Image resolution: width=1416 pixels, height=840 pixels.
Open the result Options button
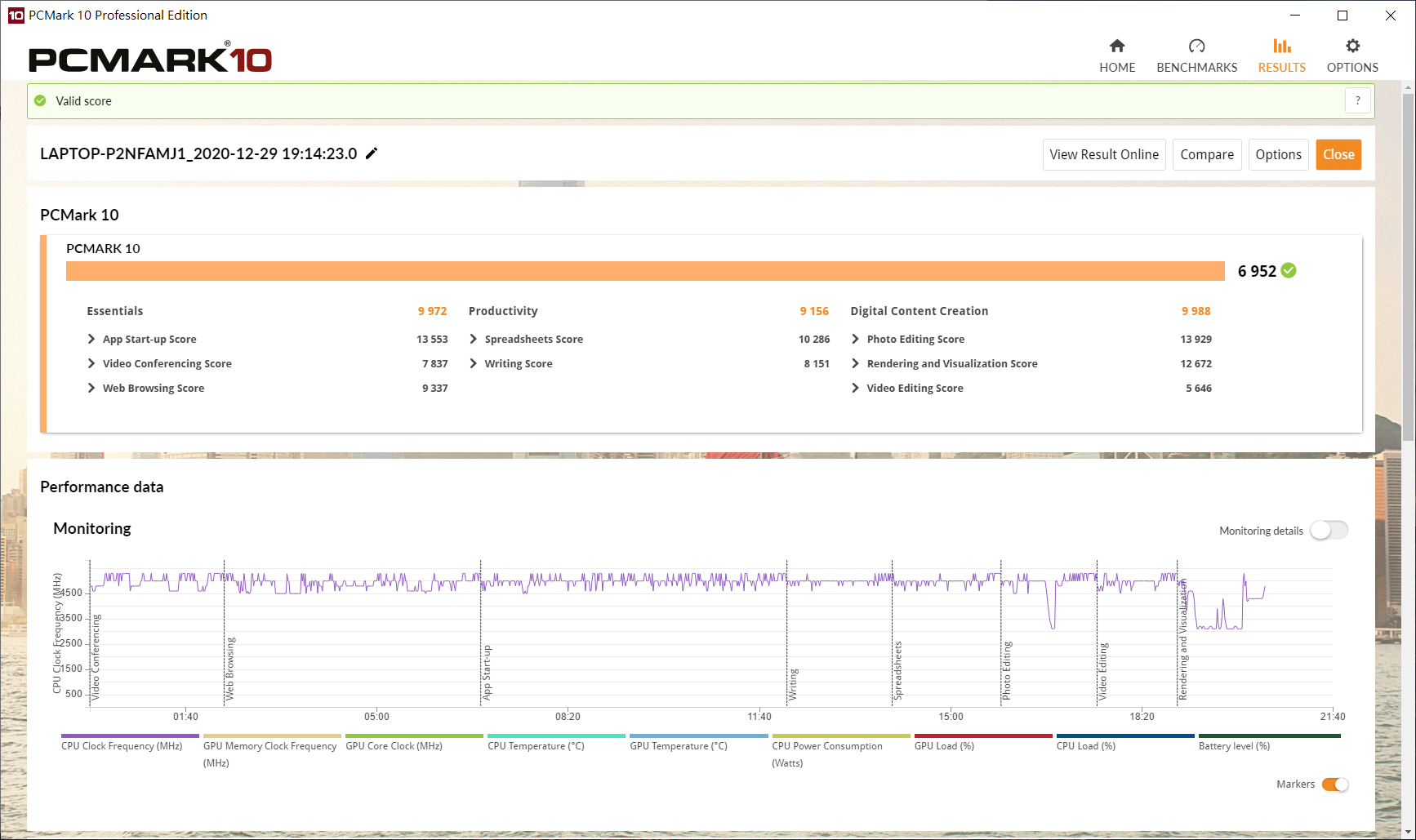point(1279,154)
